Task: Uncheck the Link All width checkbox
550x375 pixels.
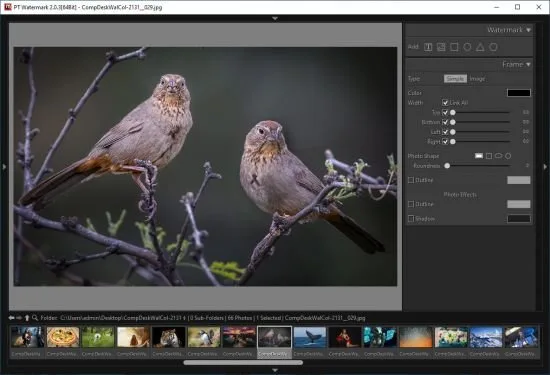Action: tap(445, 103)
